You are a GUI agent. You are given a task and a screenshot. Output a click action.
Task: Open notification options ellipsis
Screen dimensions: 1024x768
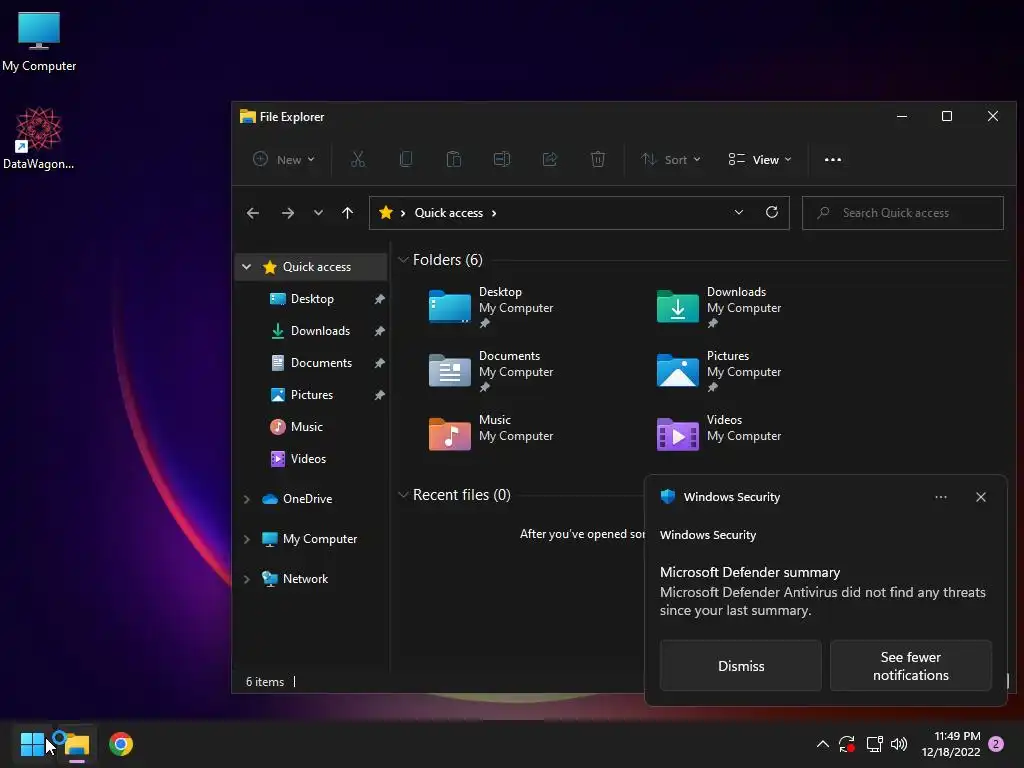(940, 497)
